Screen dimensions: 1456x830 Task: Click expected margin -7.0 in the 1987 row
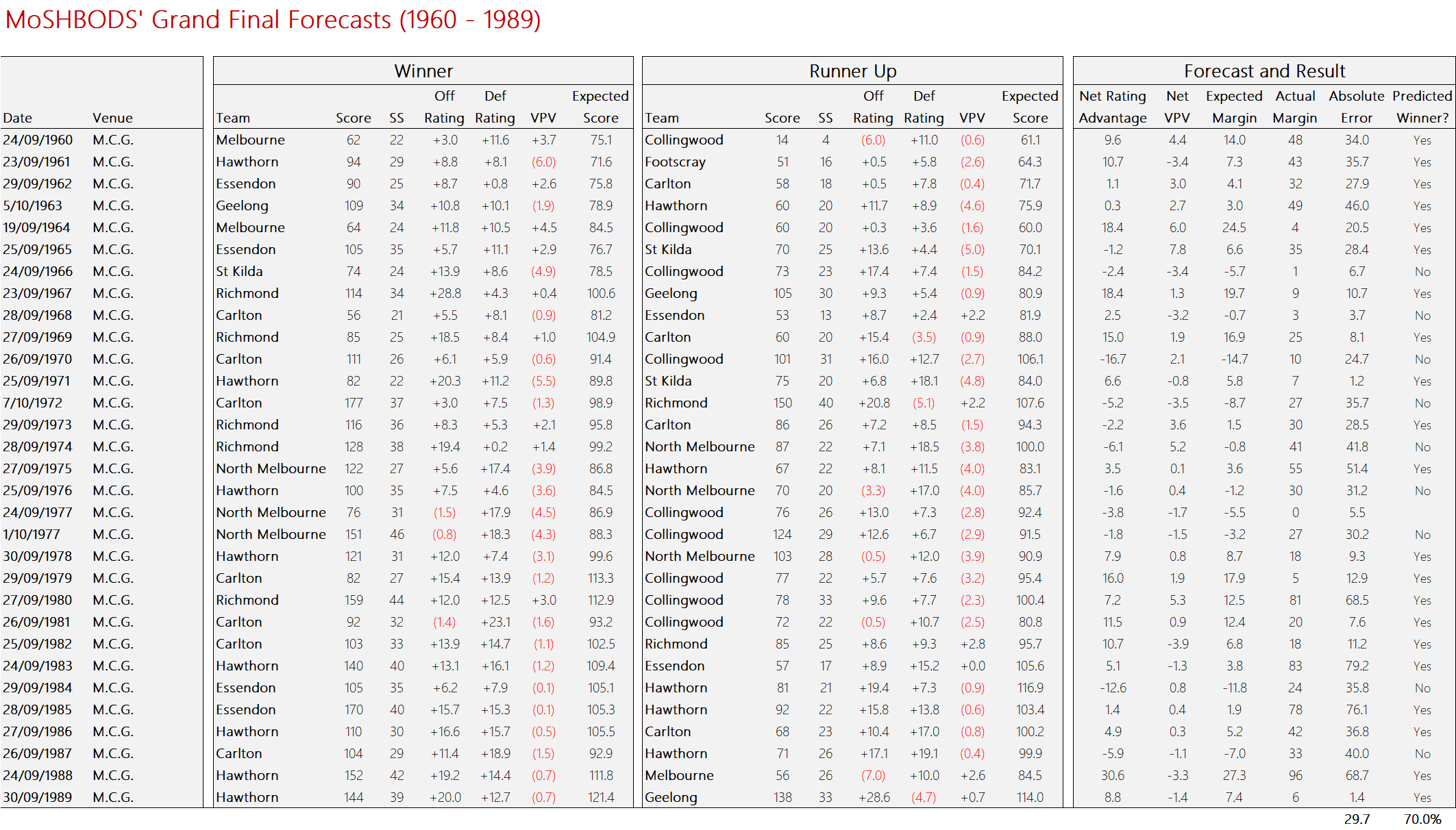tap(1235, 753)
